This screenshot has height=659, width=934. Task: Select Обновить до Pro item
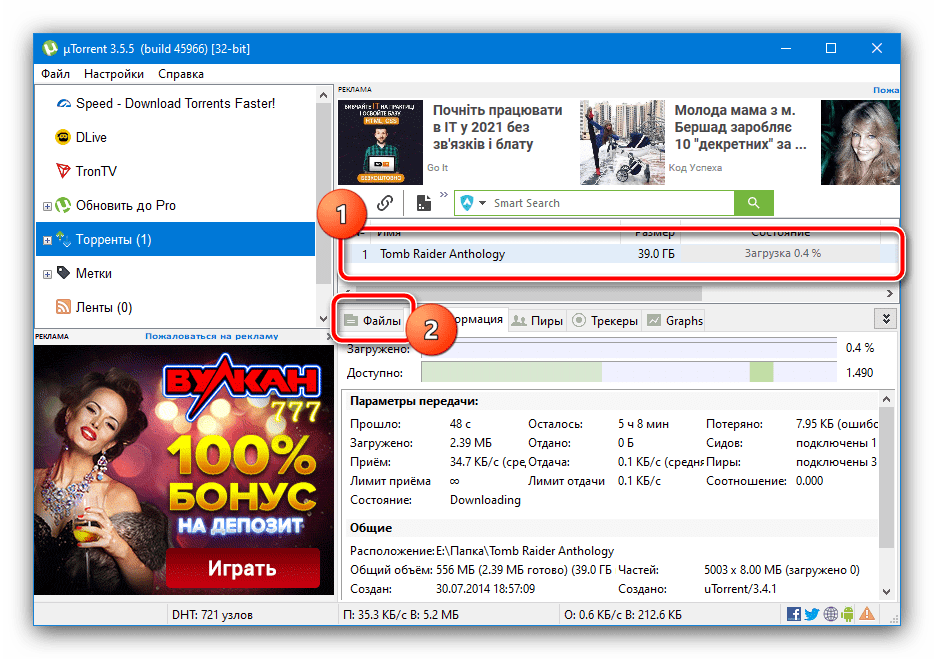(125, 206)
